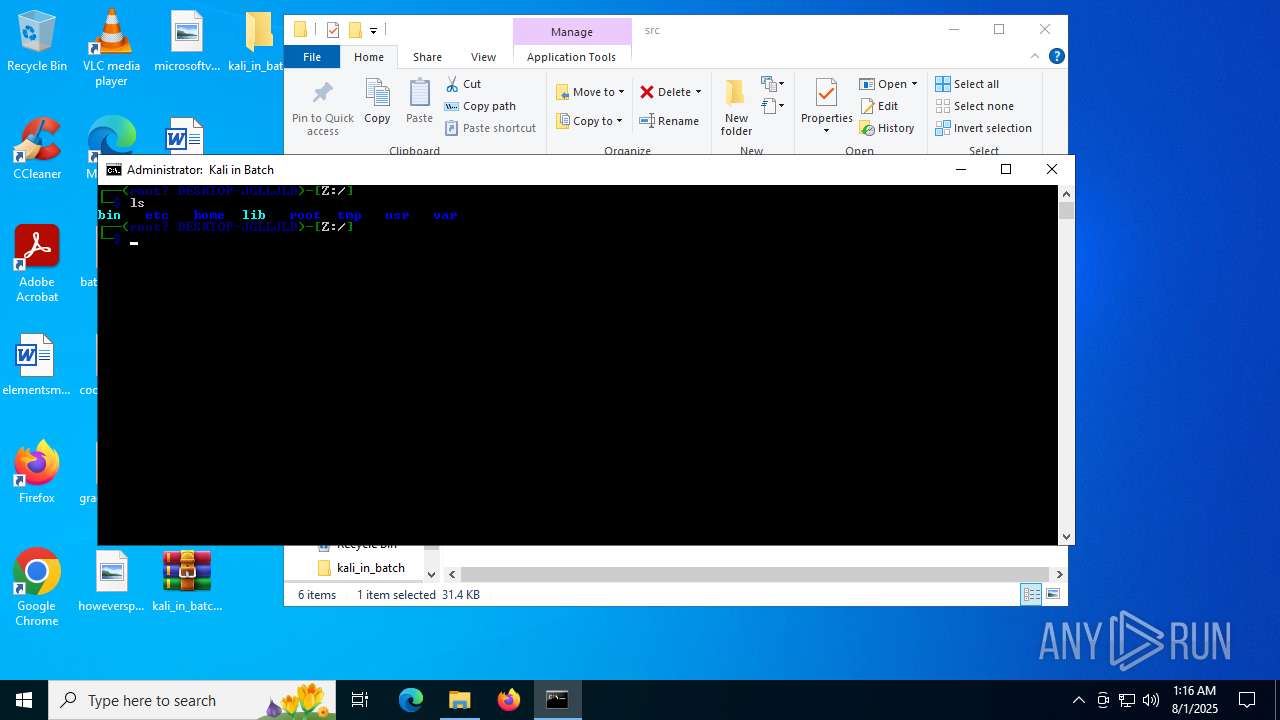
Task: Click the Explorer horizontal scrollbar track
Action: pos(755,574)
